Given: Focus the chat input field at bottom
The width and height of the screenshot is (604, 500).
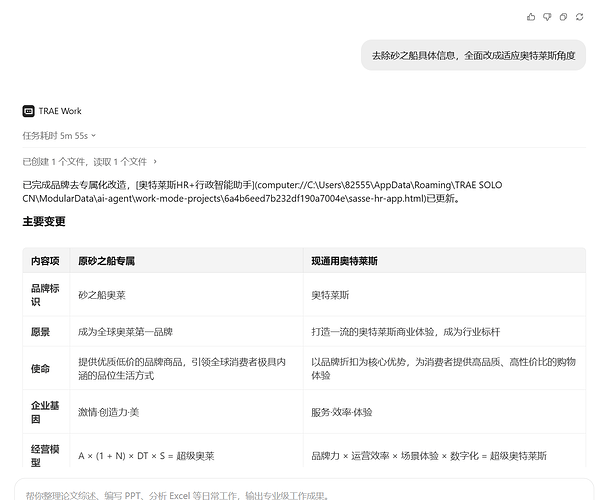Looking at the screenshot, I should click(x=304, y=490).
